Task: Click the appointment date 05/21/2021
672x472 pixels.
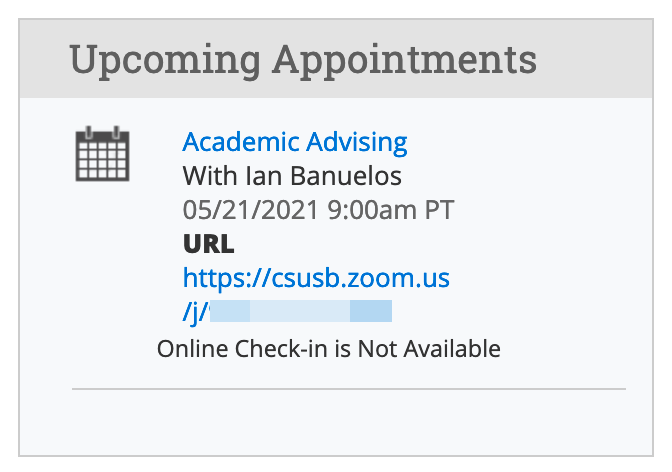Action: (251, 210)
